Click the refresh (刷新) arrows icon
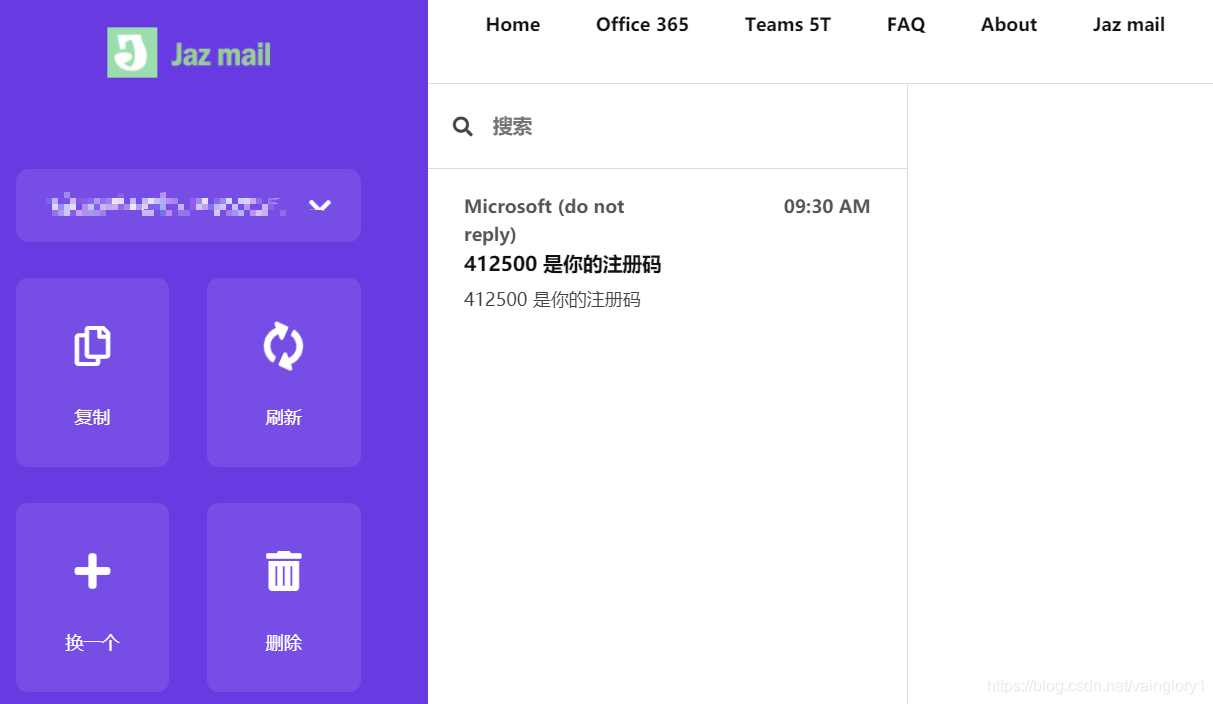Image resolution: width=1213 pixels, height=704 pixels. point(283,346)
